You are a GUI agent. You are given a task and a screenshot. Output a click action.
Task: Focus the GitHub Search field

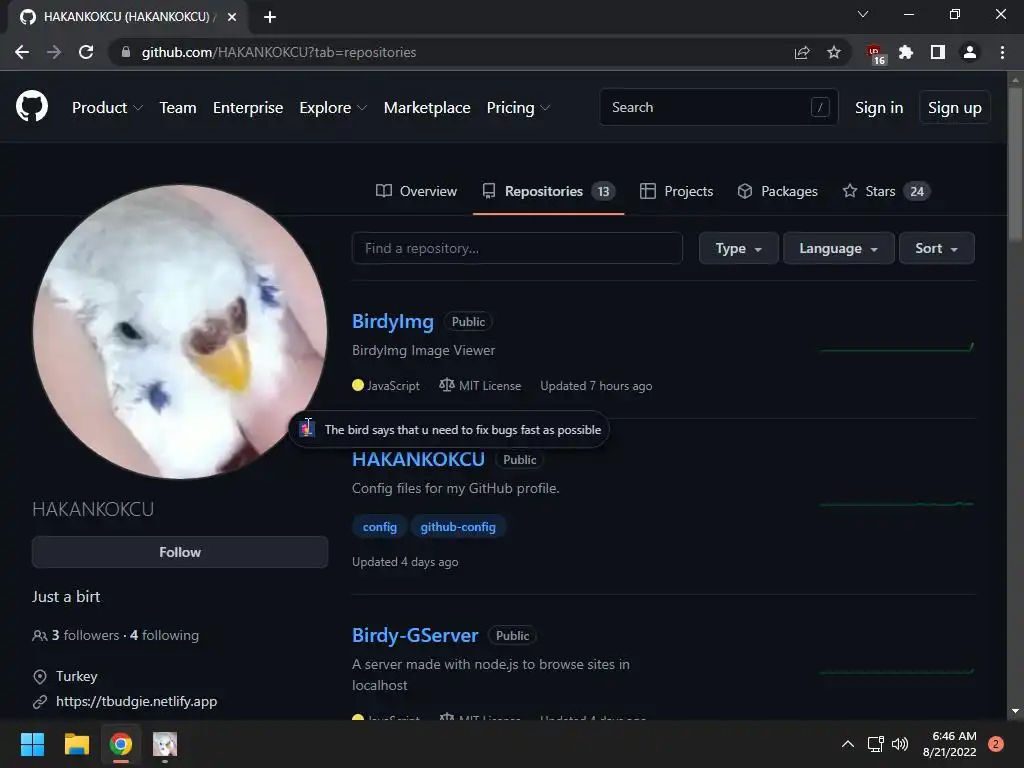point(718,106)
